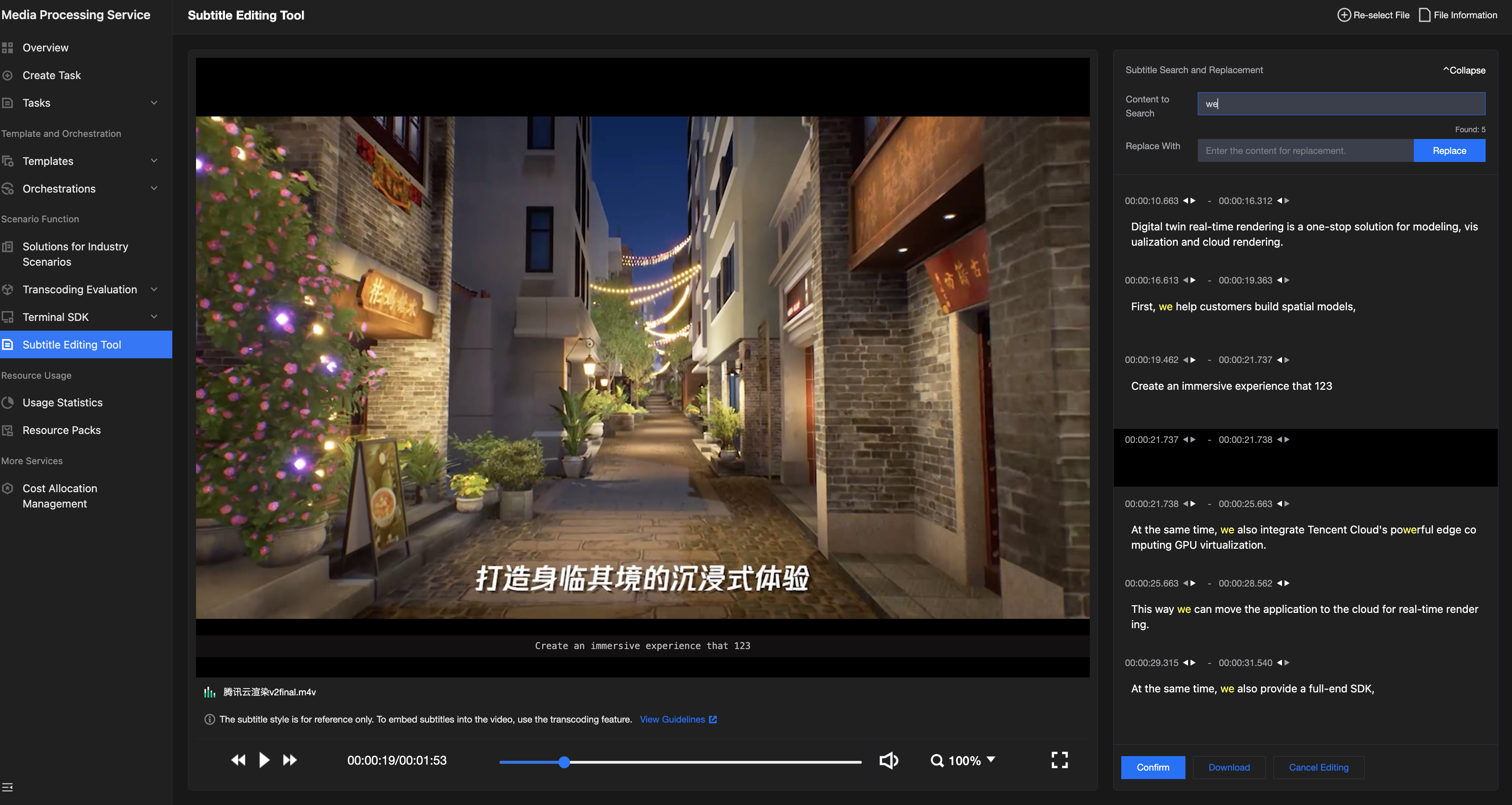1512x805 pixels.
Task: Click sidebar collapse icon at the bottom left
Action: 8,788
